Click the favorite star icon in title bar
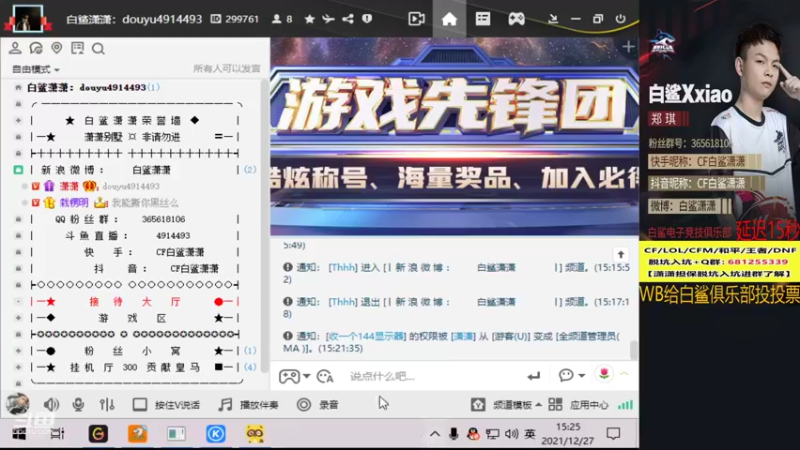 (309, 19)
